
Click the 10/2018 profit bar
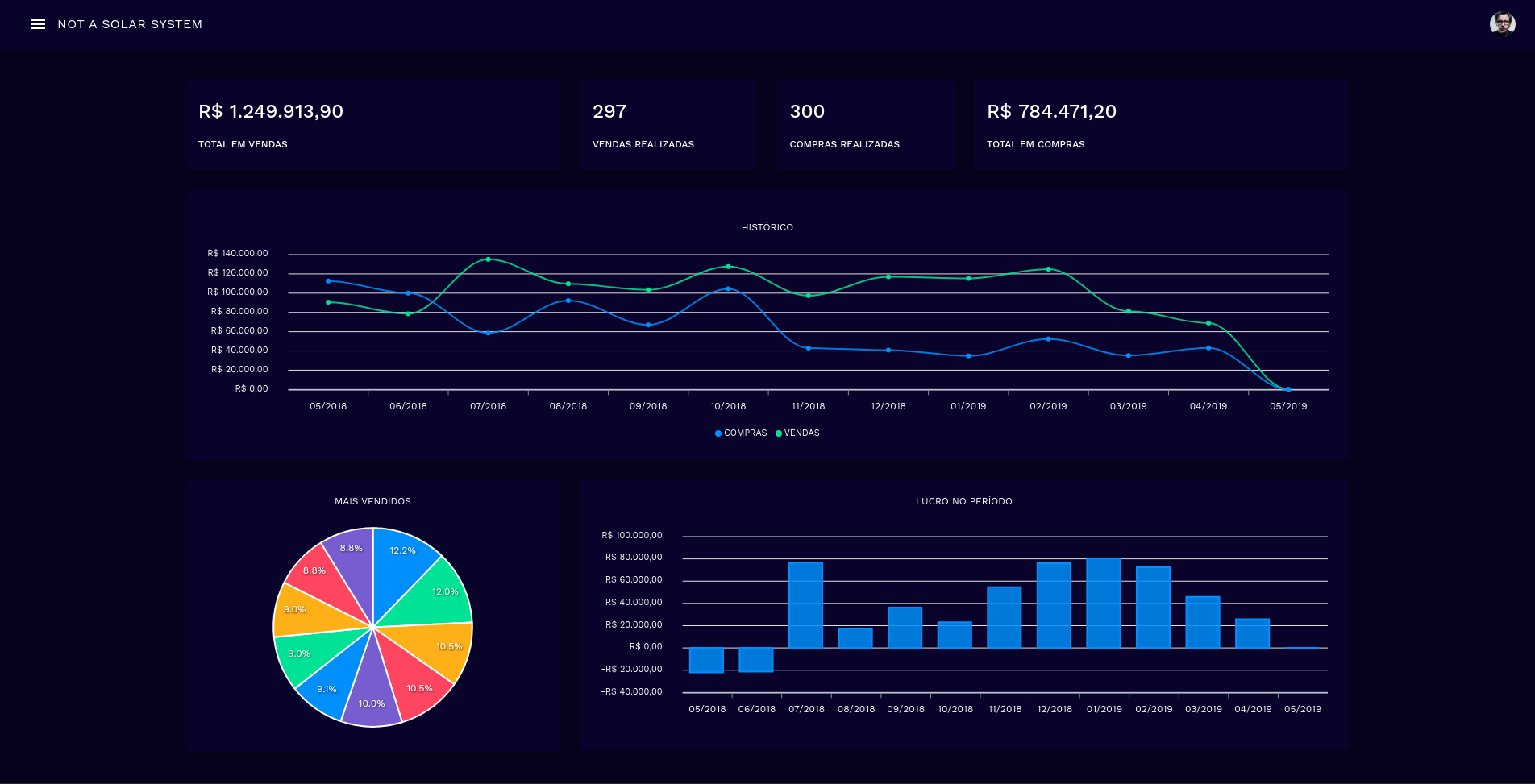(x=955, y=634)
